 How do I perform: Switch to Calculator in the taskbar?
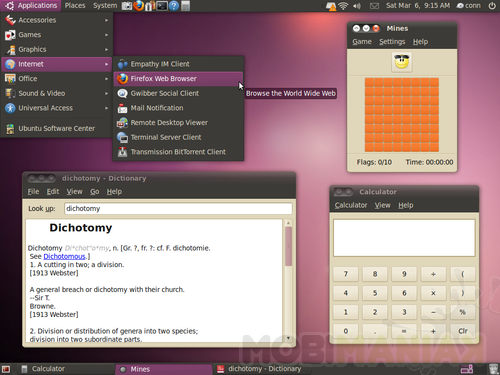[65, 369]
